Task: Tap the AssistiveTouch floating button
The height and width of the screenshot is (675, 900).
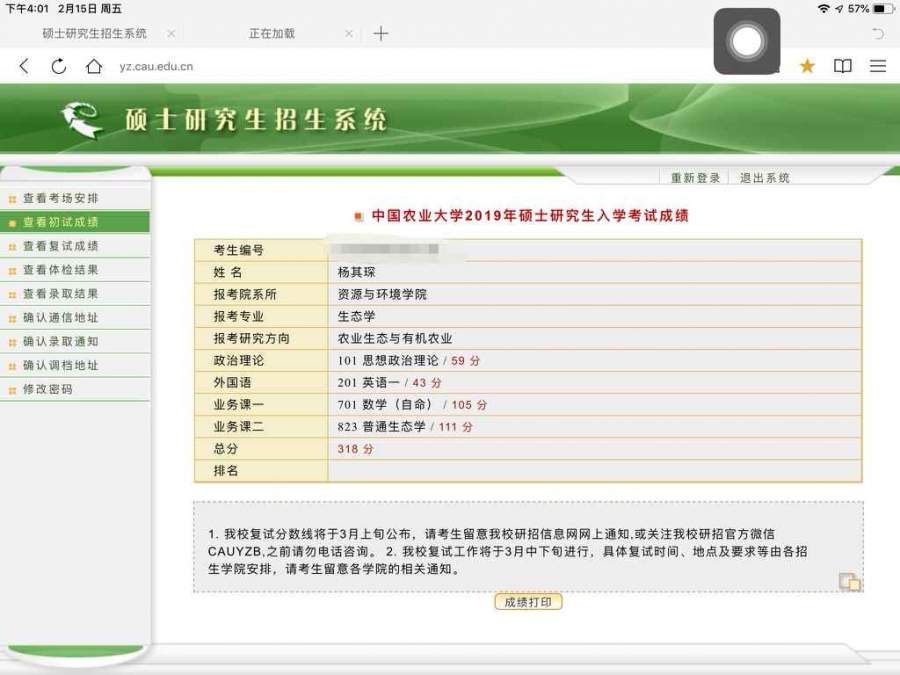Action: pyautogui.click(x=747, y=41)
